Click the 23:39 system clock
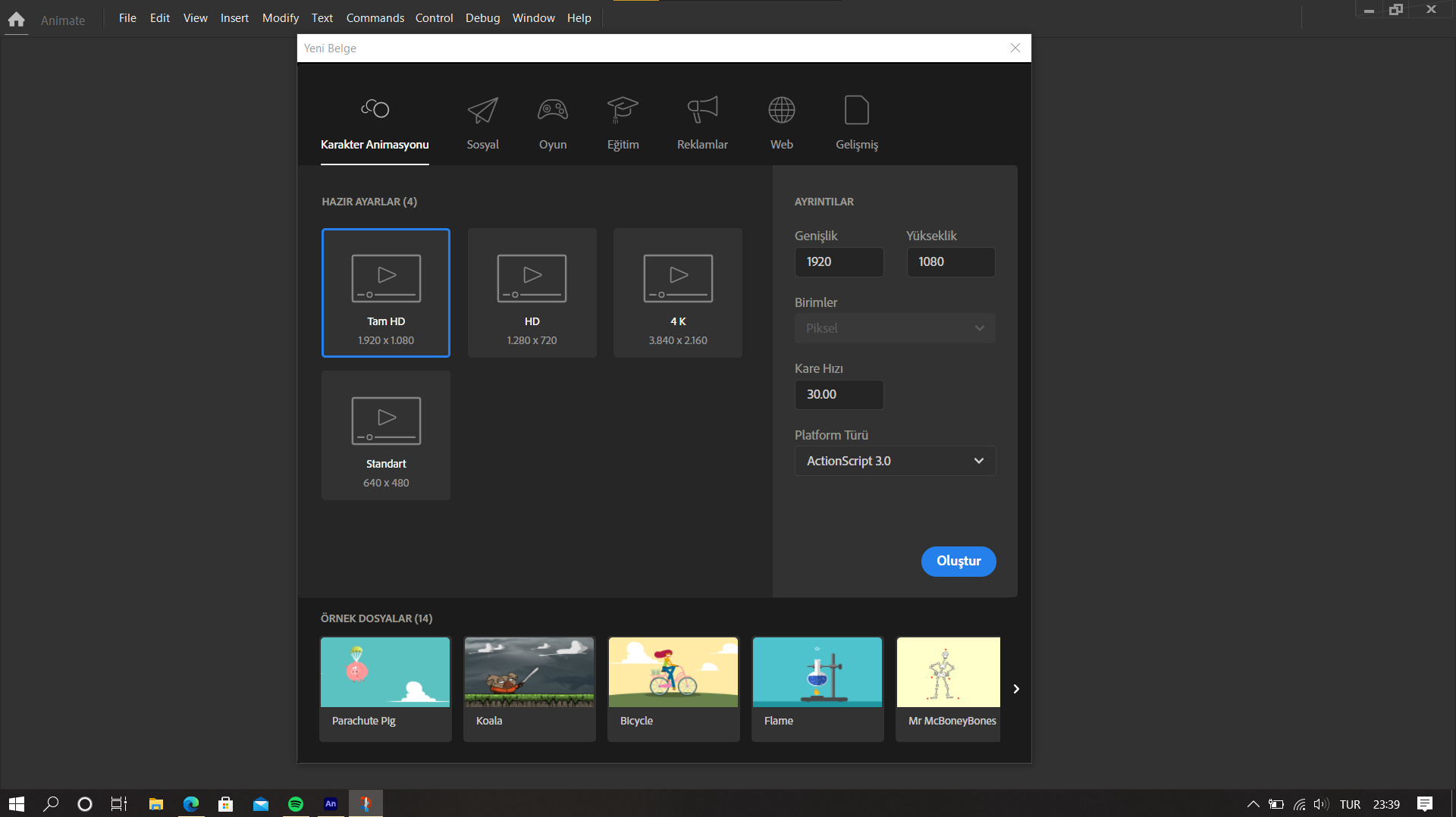Screen dimensions: 1456x817 point(1386,805)
